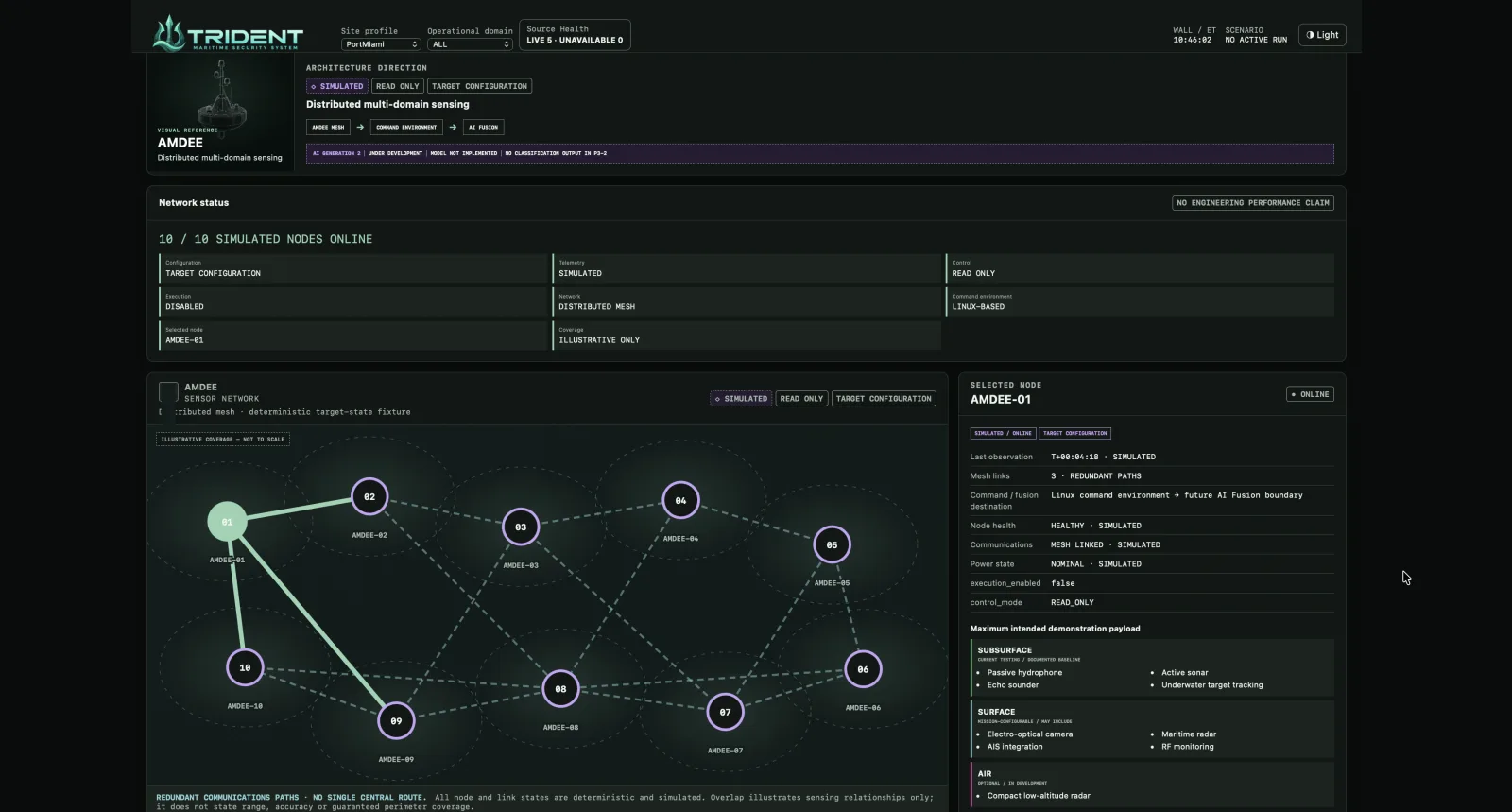Click the AI FUSION pipeline step
The height and width of the screenshot is (812, 1512).
[483, 127]
